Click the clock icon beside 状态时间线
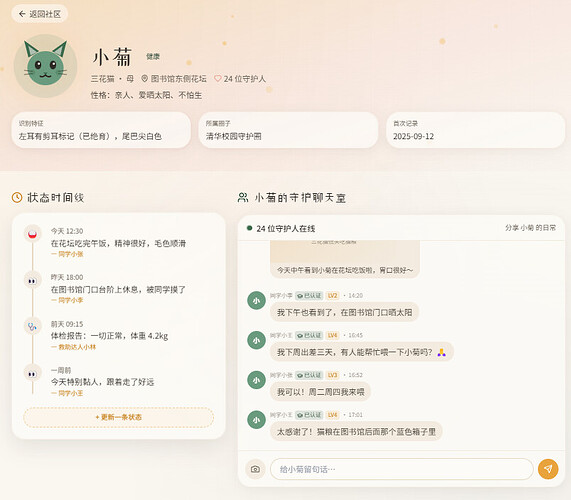Viewport: 571px width, 500px height. coord(17,197)
